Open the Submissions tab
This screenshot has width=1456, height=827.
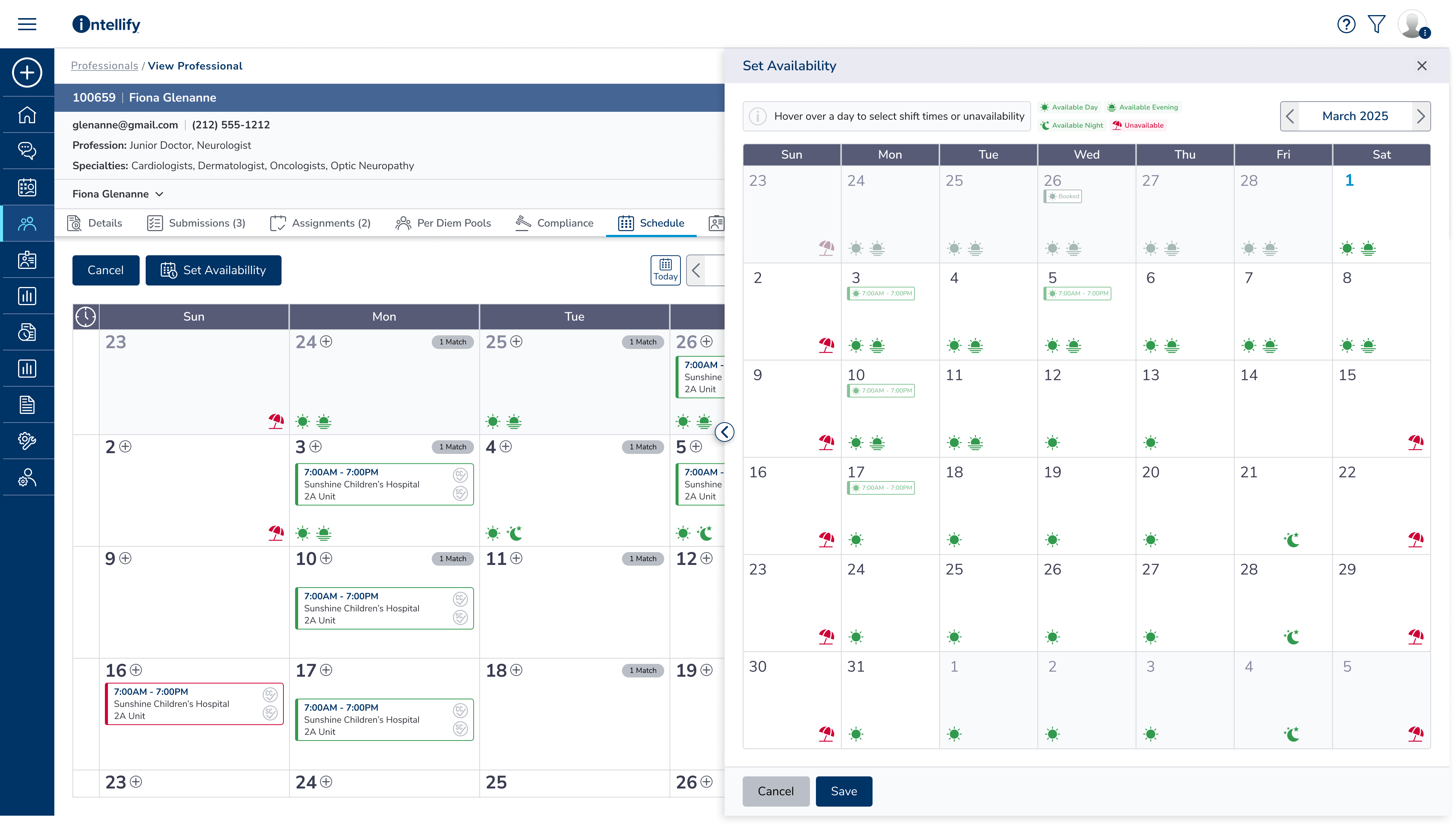206,223
